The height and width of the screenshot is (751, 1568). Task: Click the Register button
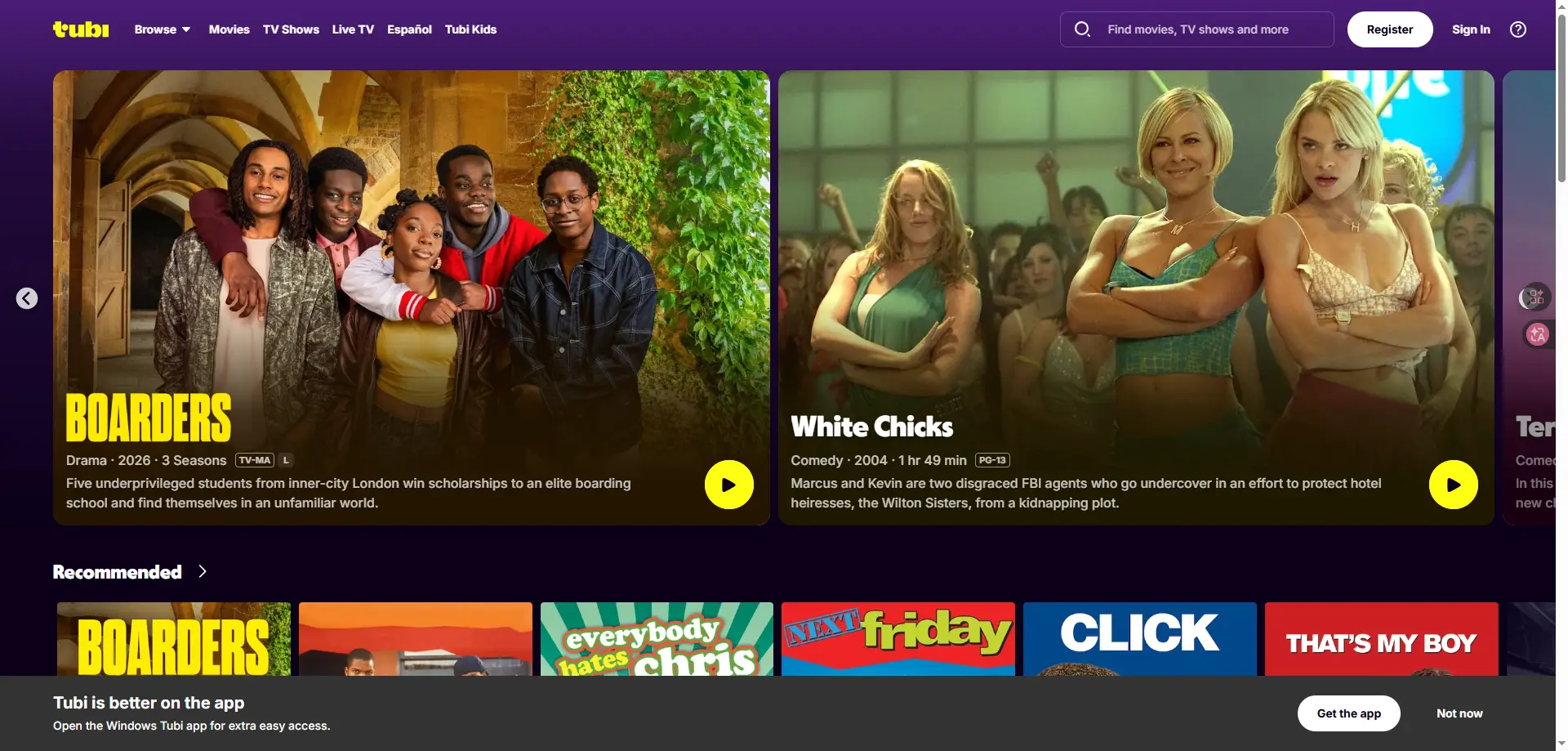pos(1389,29)
